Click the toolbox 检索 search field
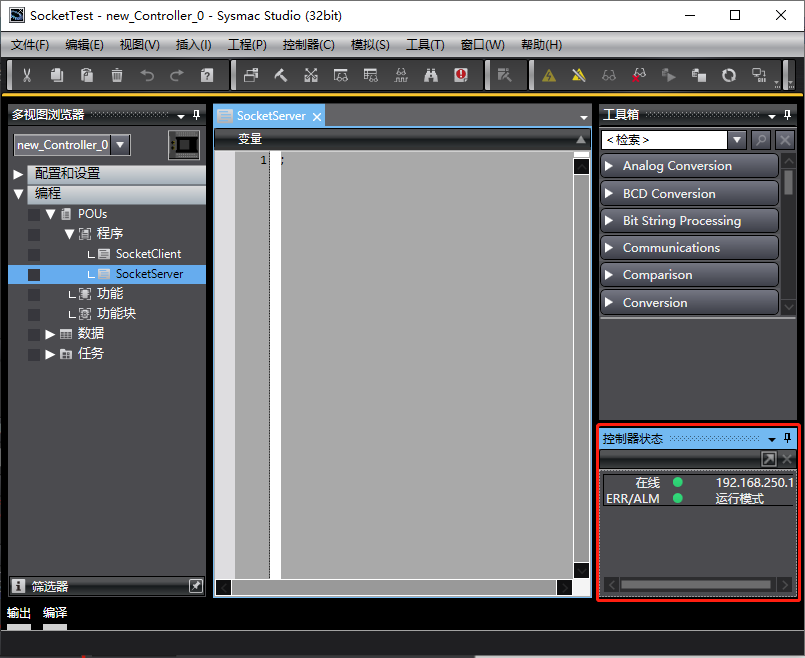The height and width of the screenshot is (658, 805). [664, 140]
